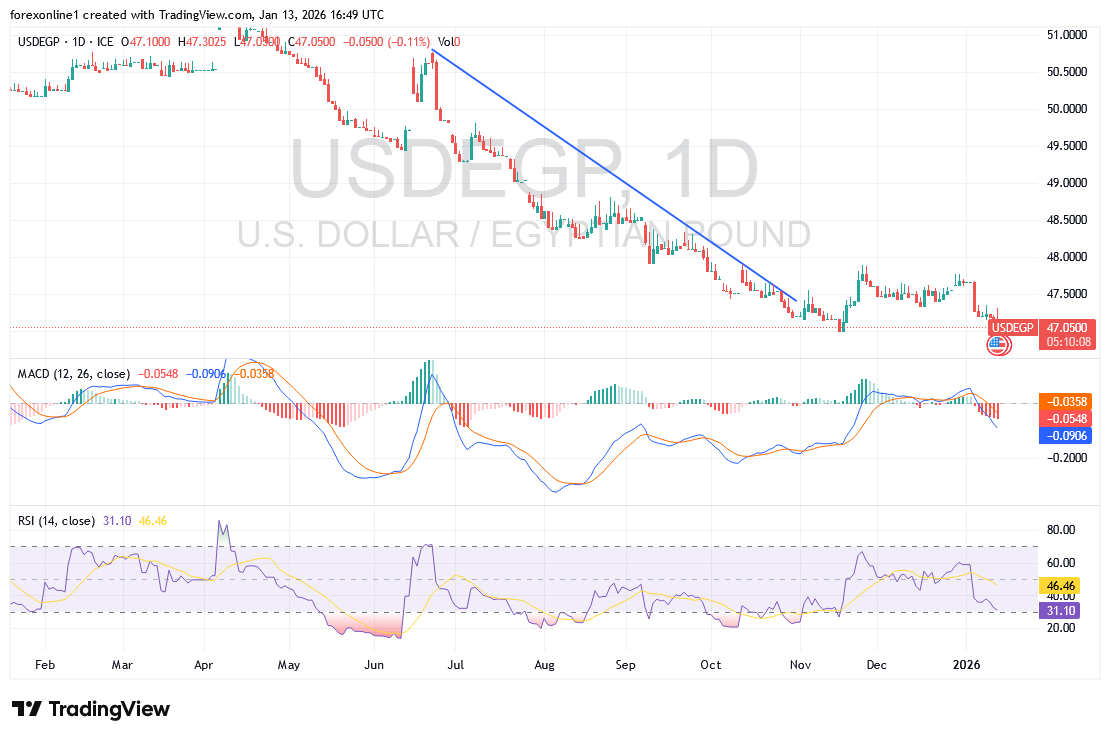
Task: Click the red USDEGP symbol price tag
Action: tap(1012, 327)
